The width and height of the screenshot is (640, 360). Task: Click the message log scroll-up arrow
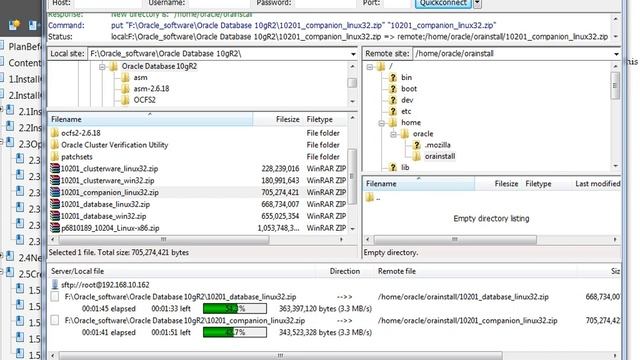point(616,19)
